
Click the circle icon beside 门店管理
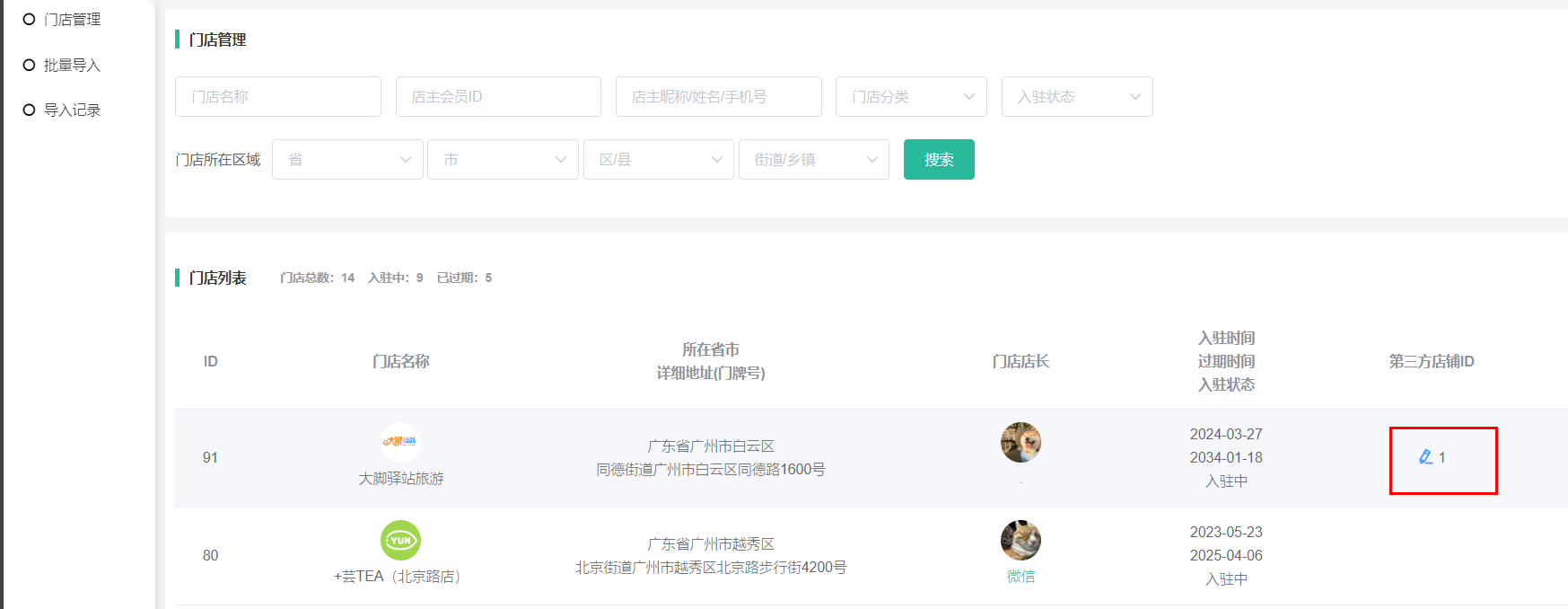point(29,19)
